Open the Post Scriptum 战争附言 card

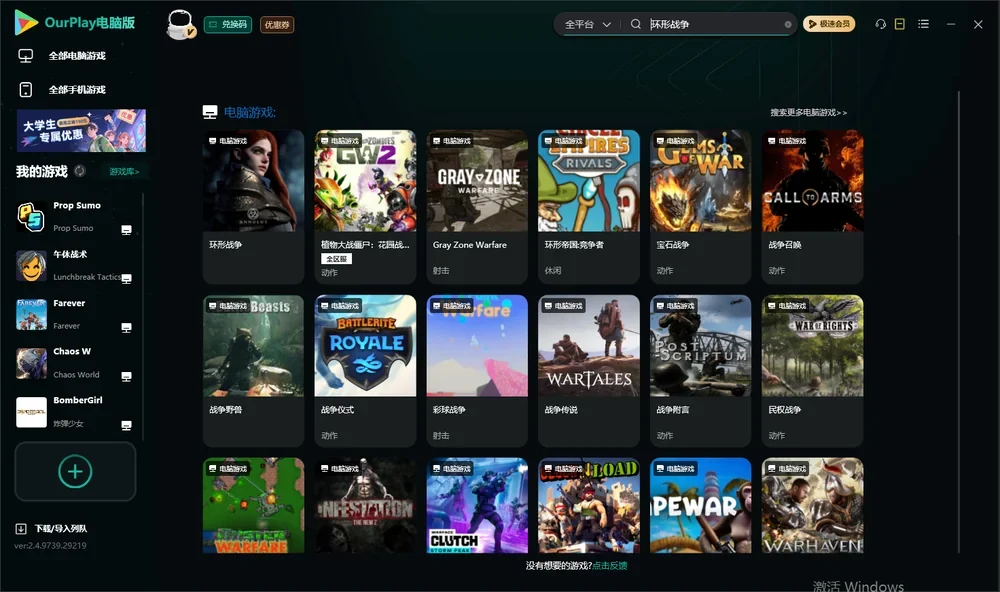tap(700, 371)
